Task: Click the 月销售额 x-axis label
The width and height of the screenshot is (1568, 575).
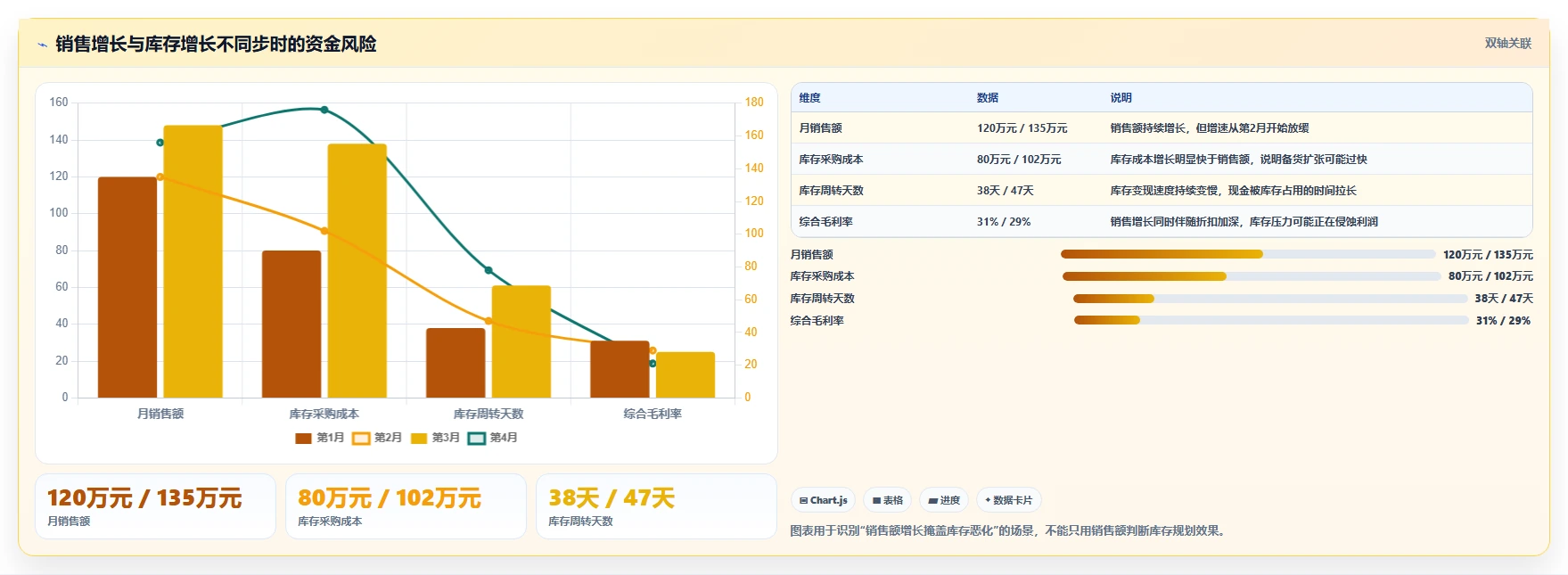Action: pyautogui.click(x=160, y=414)
